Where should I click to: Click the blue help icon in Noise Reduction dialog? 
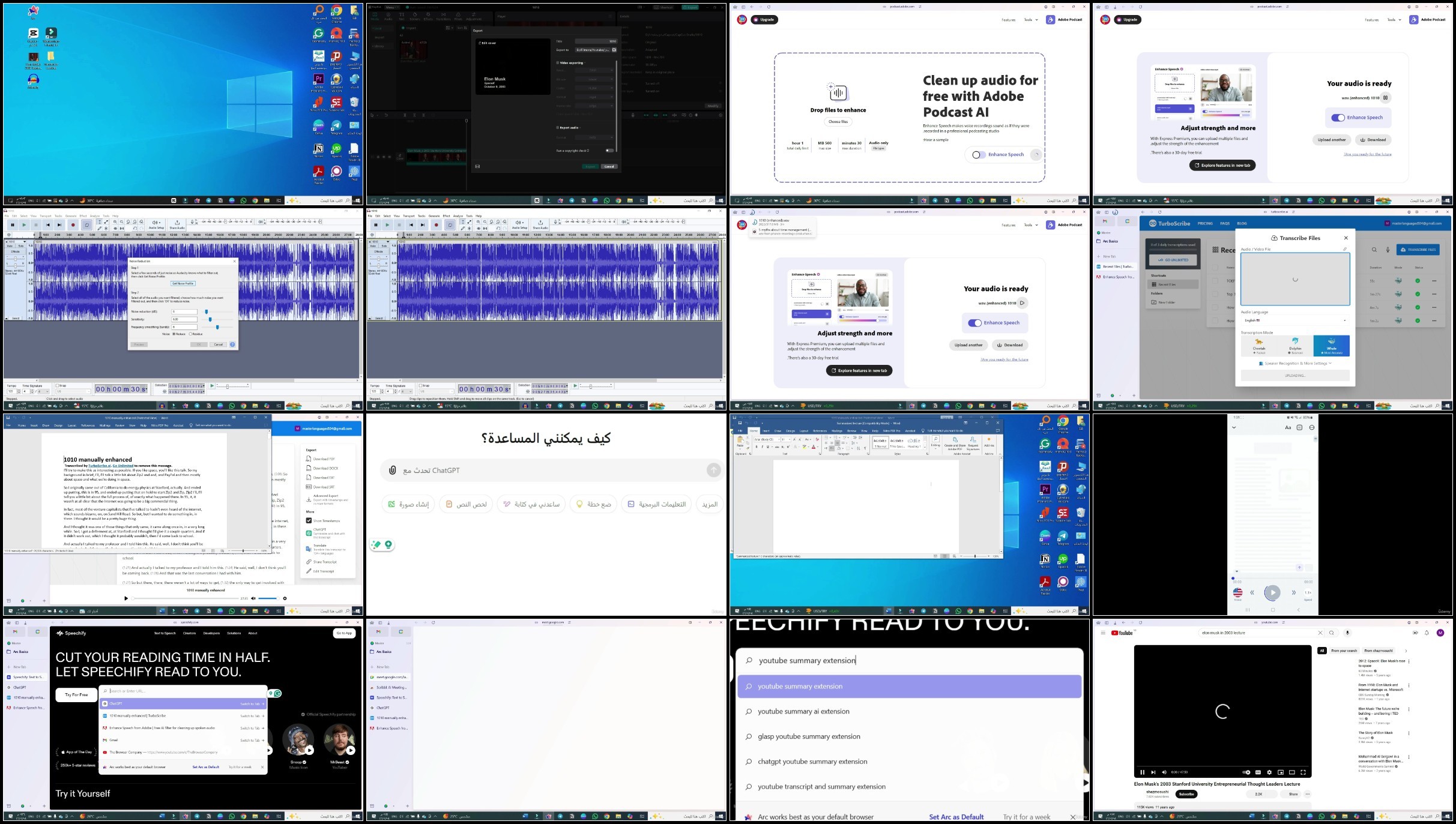(x=232, y=344)
